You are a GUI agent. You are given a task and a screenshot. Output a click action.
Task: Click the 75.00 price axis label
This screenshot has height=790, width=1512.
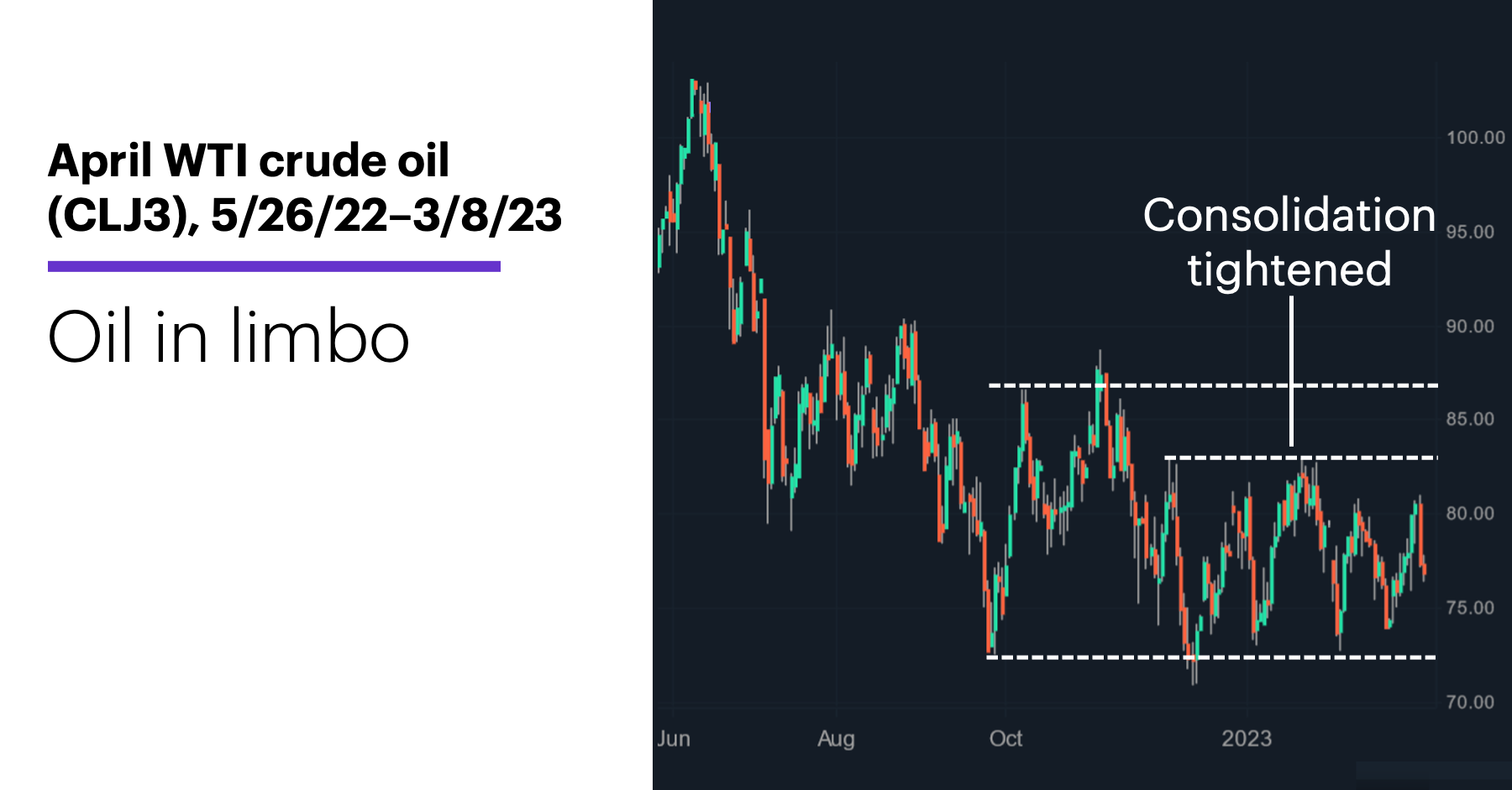coord(1470,608)
